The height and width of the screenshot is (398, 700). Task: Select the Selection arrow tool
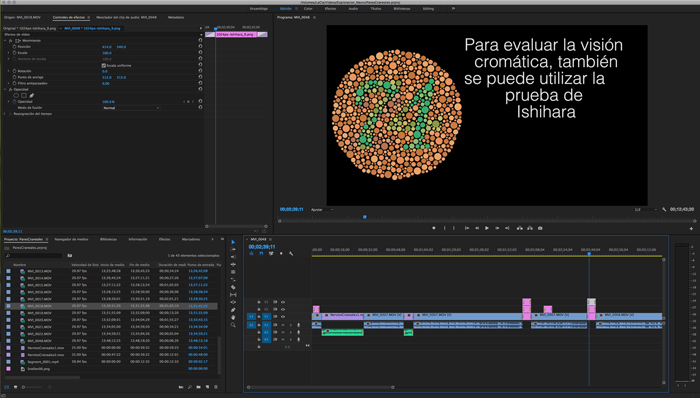pos(233,242)
